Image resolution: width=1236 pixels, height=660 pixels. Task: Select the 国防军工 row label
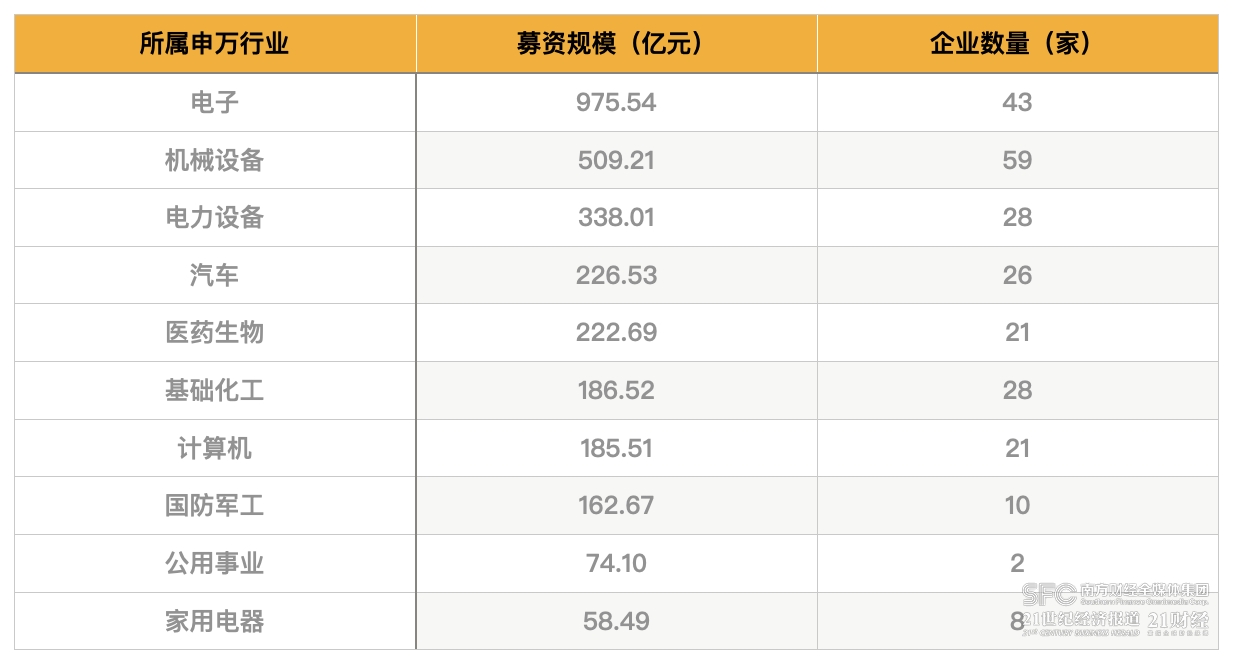point(215,506)
